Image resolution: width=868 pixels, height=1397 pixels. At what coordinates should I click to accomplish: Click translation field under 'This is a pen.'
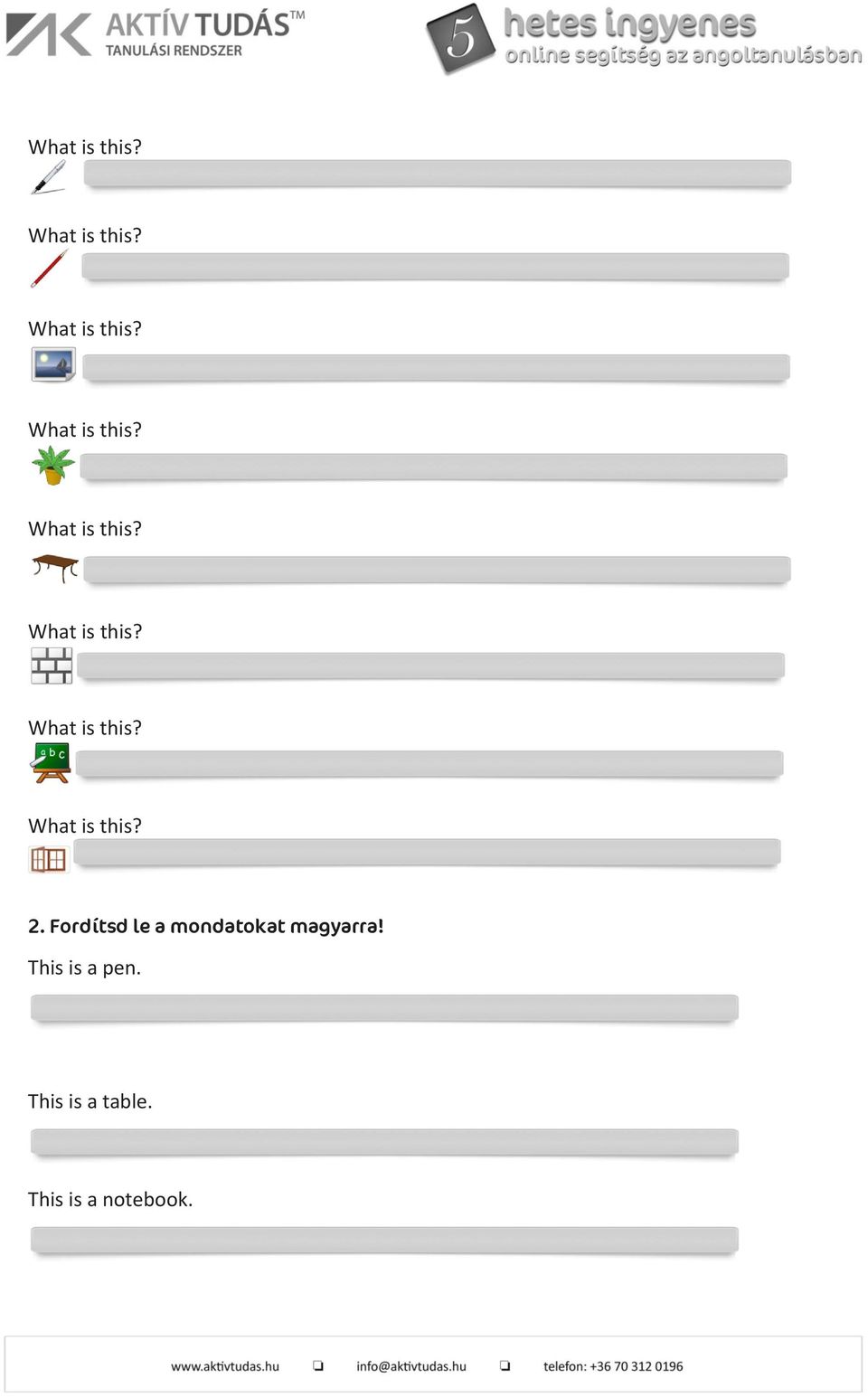[x=384, y=1008]
